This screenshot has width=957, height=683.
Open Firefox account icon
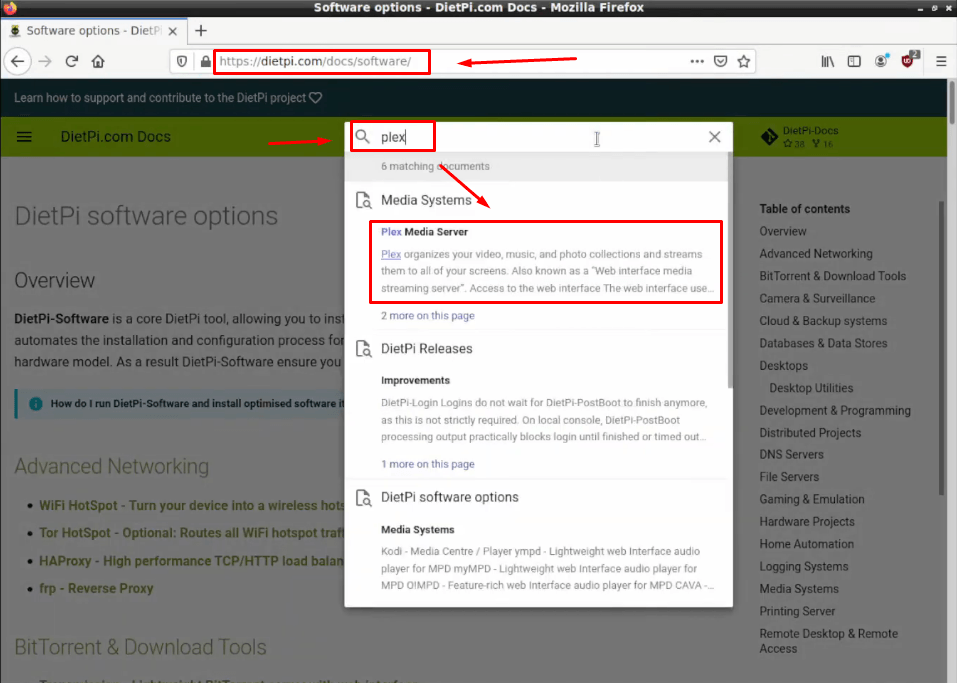tap(881, 61)
